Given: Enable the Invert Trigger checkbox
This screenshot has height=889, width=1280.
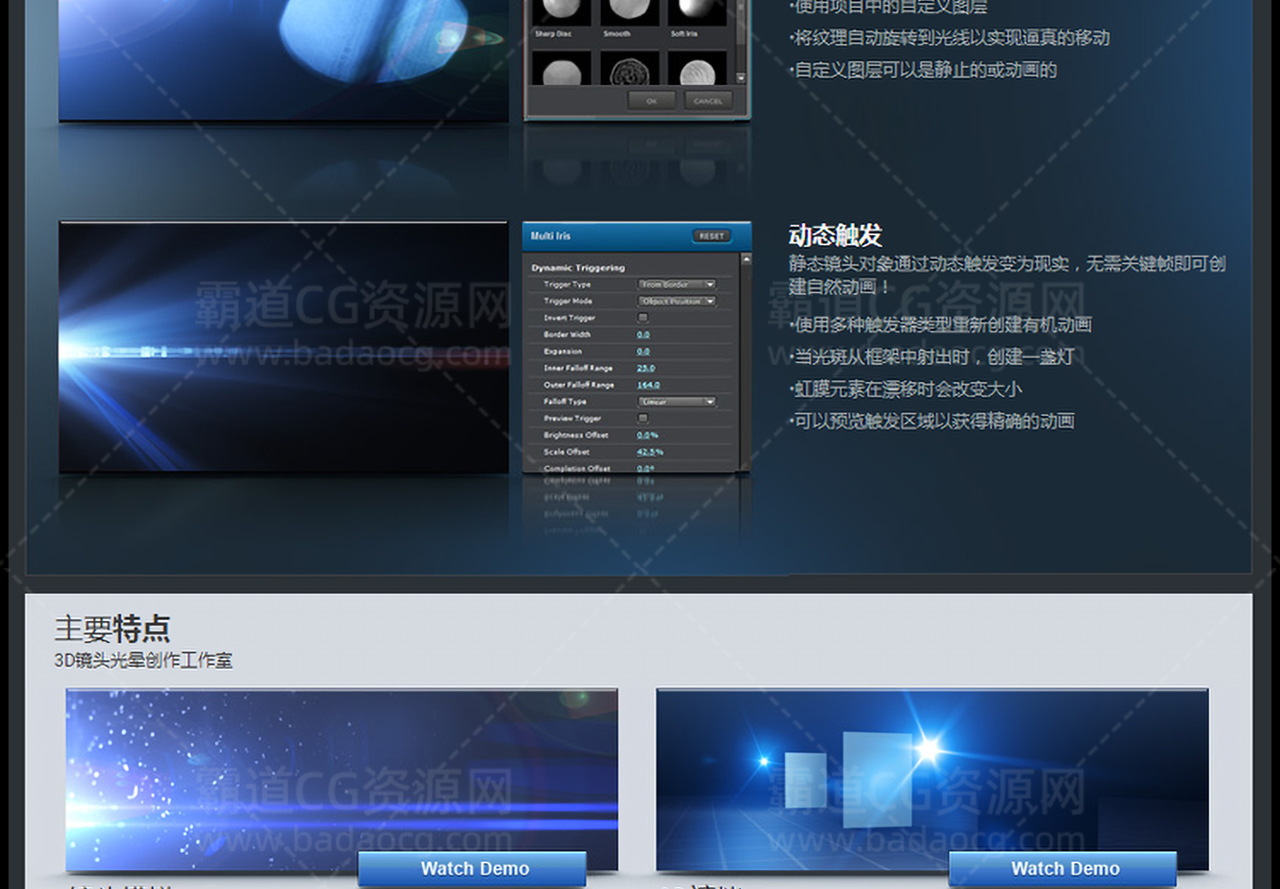Looking at the screenshot, I should [643, 318].
